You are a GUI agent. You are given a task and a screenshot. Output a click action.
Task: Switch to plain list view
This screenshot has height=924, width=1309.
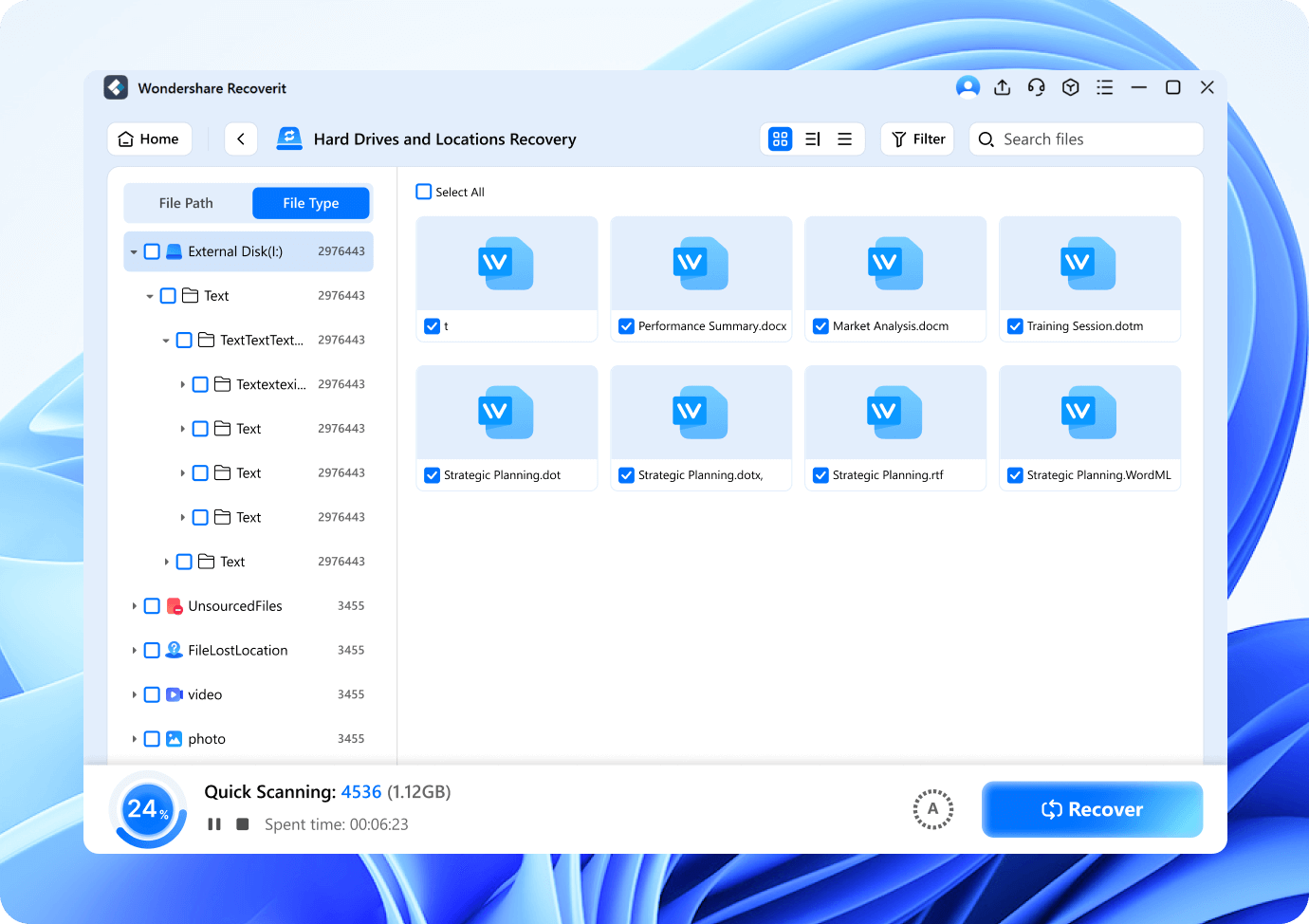coord(844,139)
